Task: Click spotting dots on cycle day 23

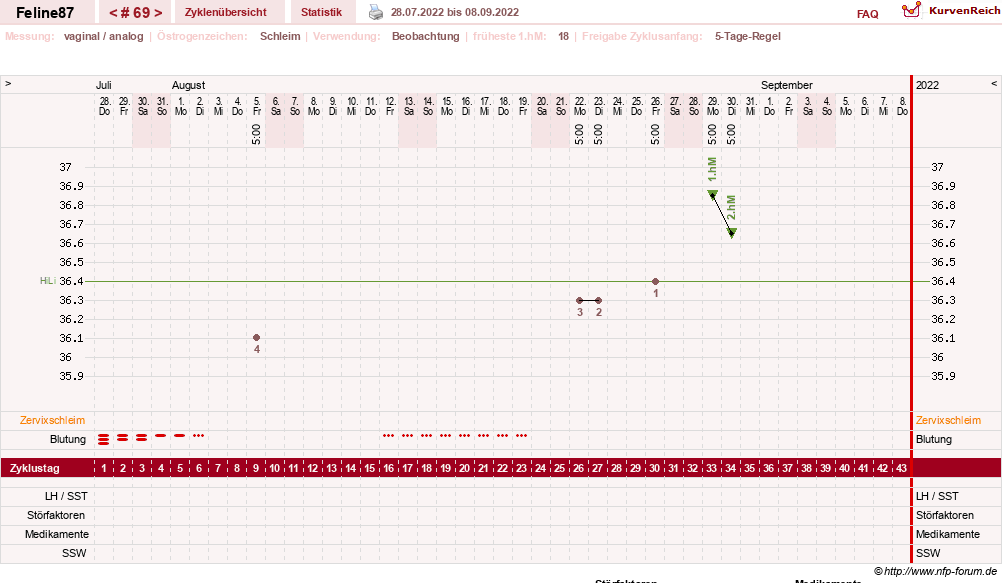Action: (x=521, y=435)
